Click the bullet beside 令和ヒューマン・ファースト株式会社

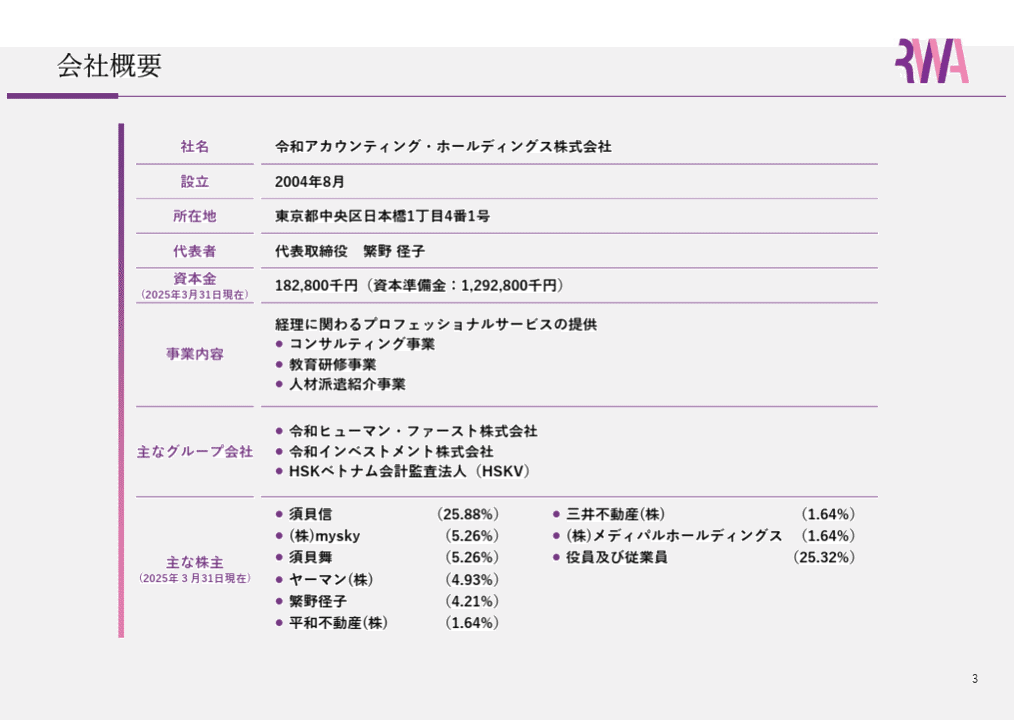277,431
